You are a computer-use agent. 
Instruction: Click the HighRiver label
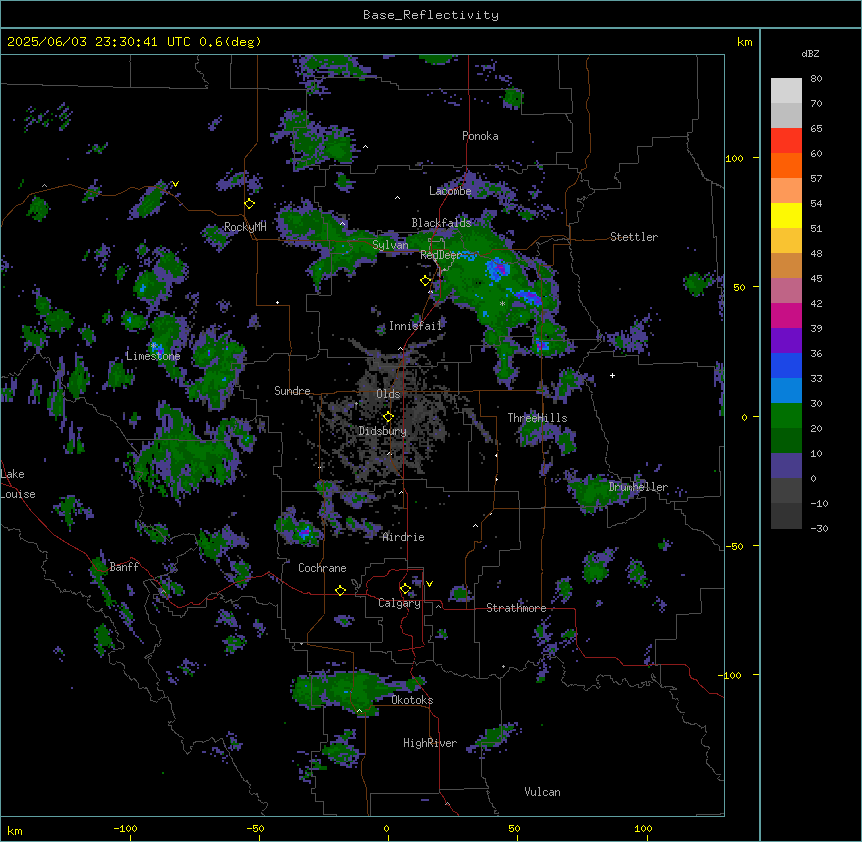pyautogui.click(x=430, y=743)
